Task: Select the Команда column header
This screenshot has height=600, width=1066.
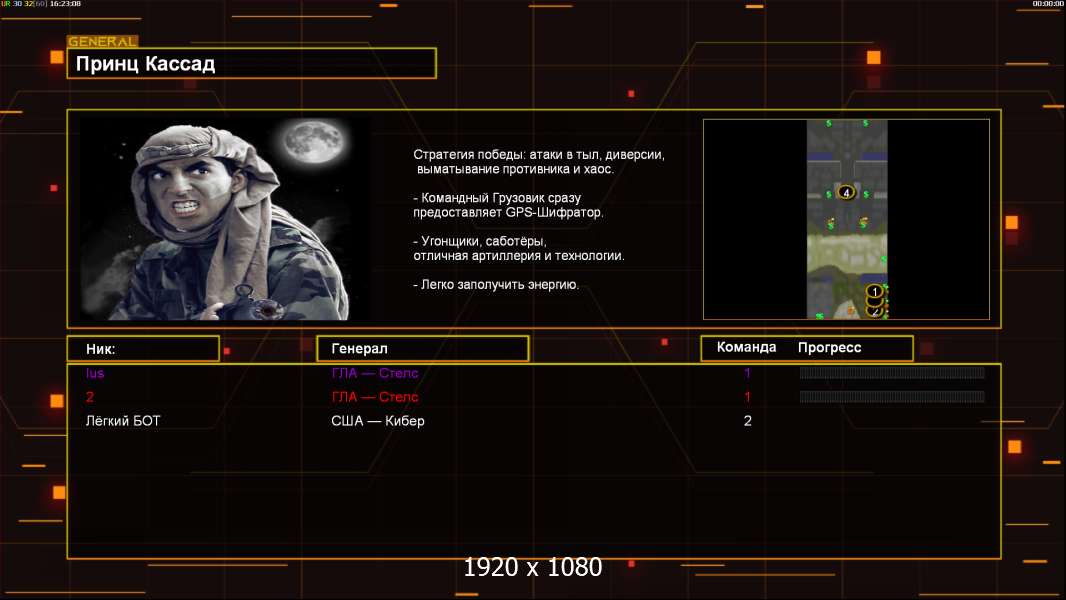Action: point(746,347)
